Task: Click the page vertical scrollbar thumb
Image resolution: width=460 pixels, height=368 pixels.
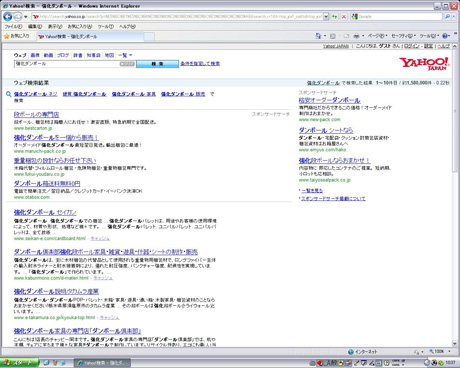Action: [x=455, y=112]
